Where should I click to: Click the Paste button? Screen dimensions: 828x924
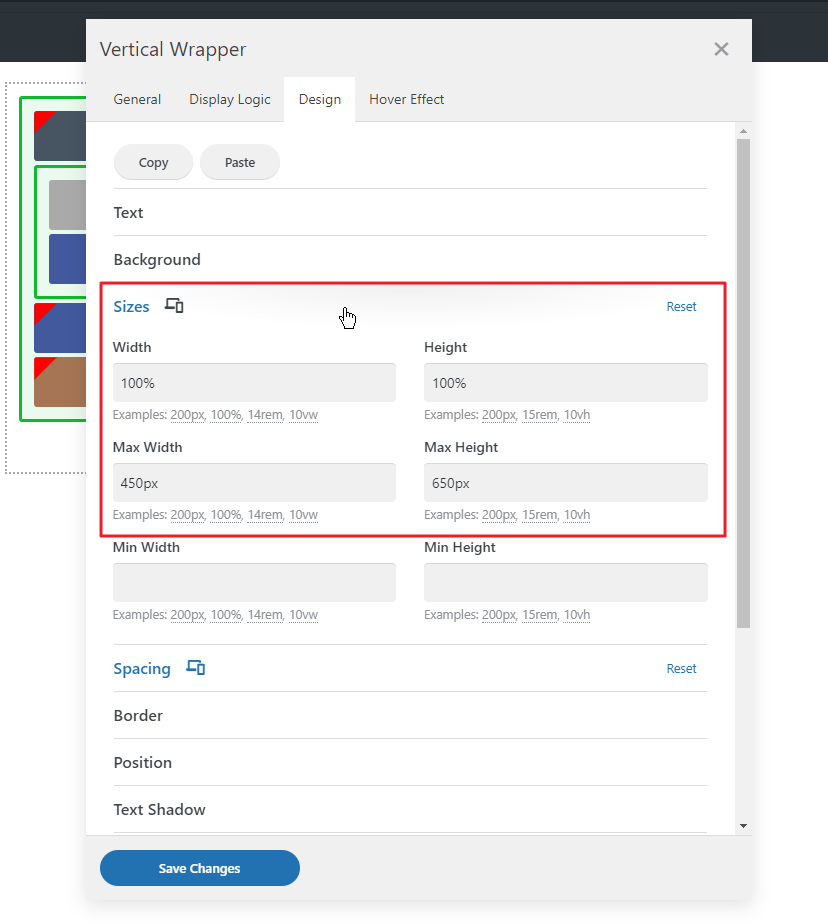coord(240,162)
